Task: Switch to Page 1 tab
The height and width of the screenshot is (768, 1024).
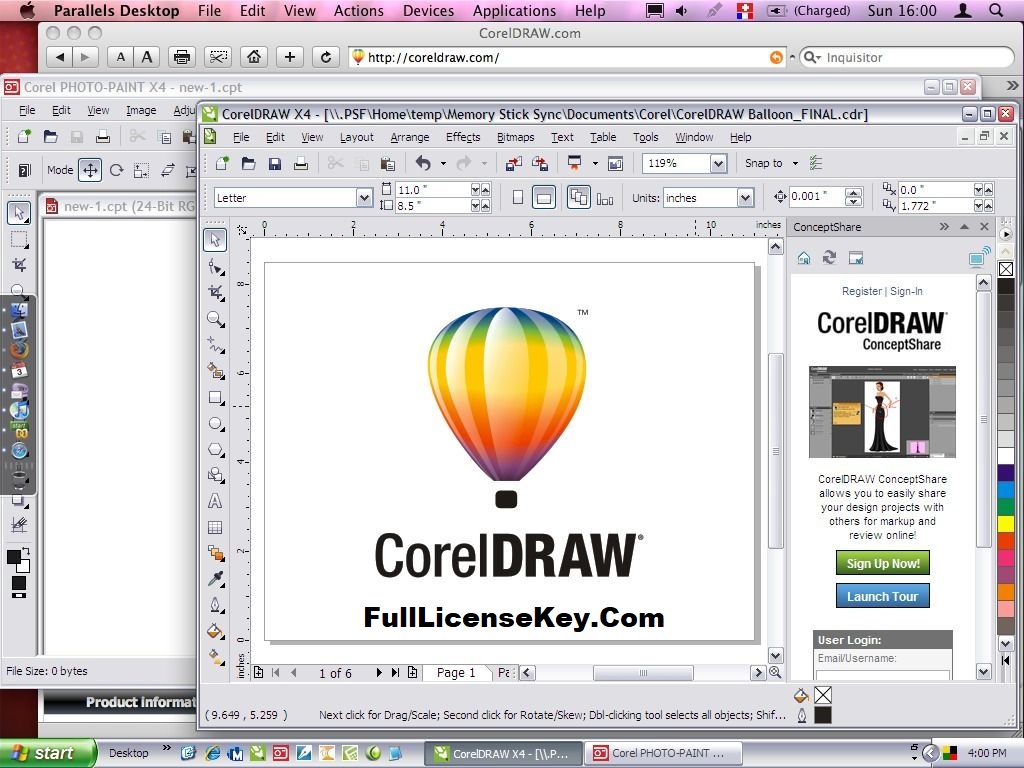Action: (x=456, y=673)
